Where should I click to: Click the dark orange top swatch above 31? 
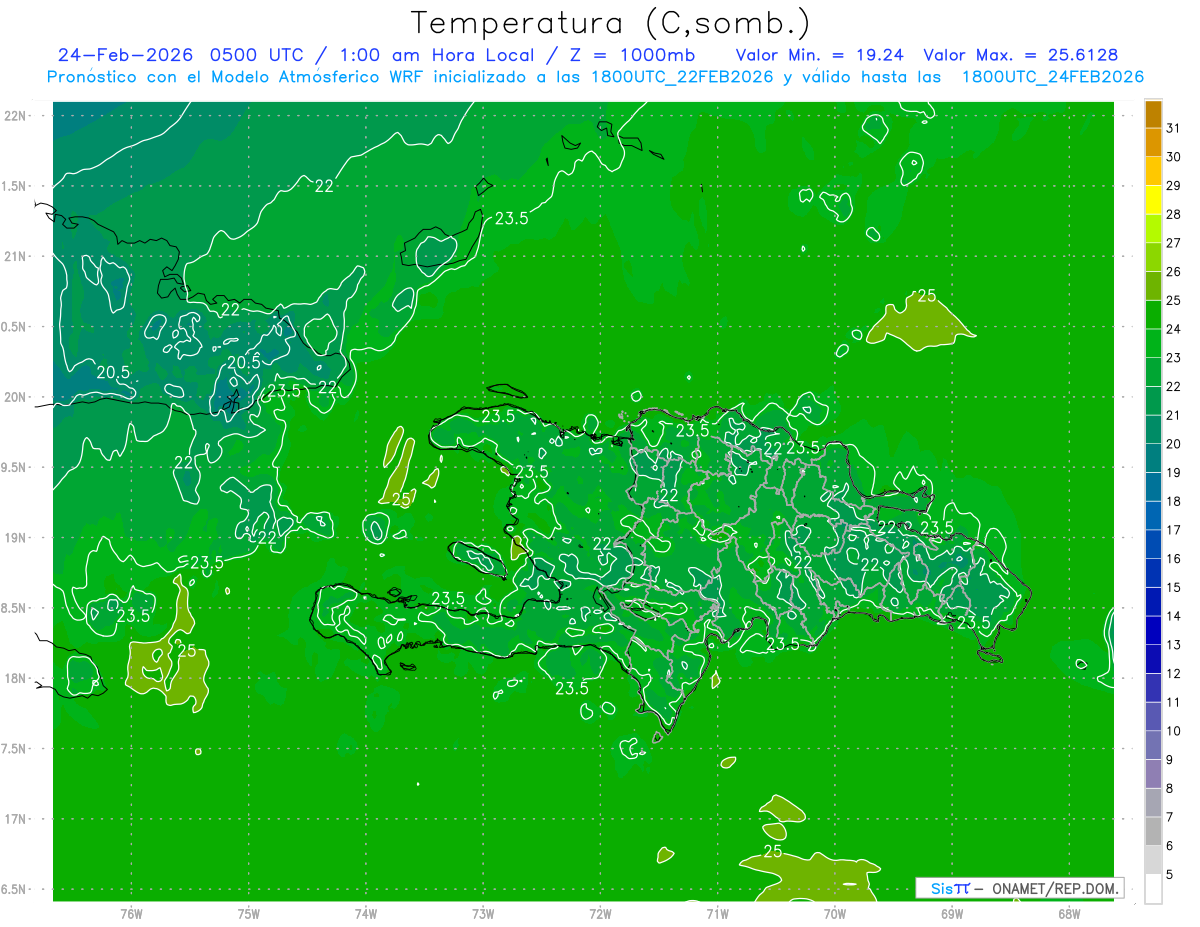(x=1153, y=114)
